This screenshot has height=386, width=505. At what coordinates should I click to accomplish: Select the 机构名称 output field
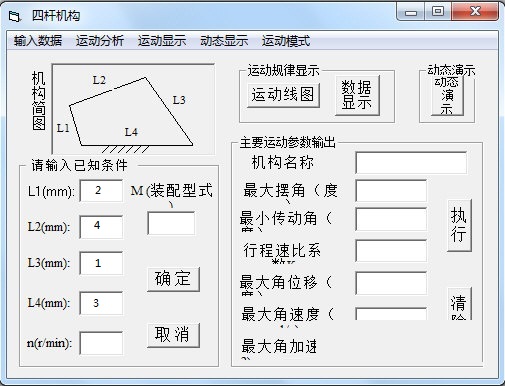coord(411,163)
